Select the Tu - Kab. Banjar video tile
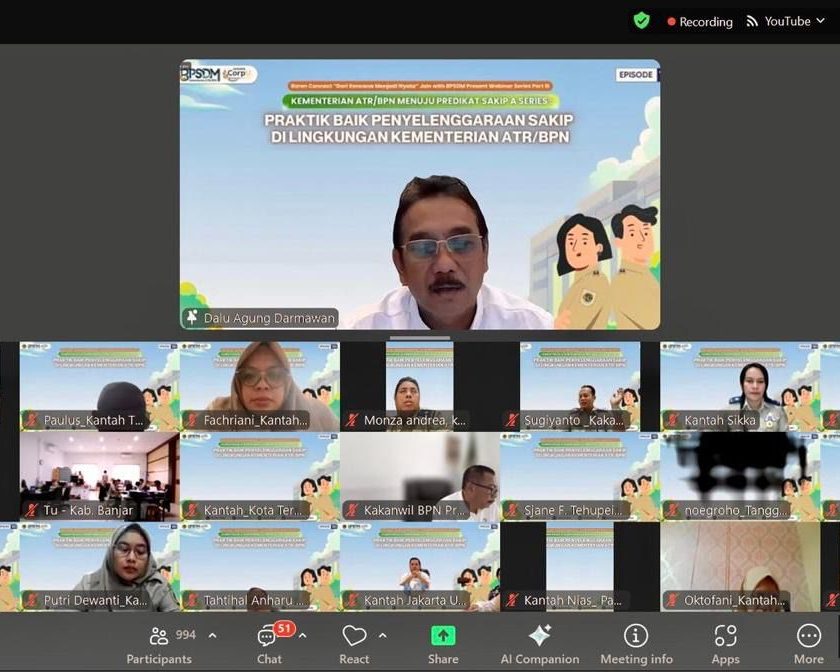Image resolution: width=840 pixels, height=672 pixels. [99, 476]
